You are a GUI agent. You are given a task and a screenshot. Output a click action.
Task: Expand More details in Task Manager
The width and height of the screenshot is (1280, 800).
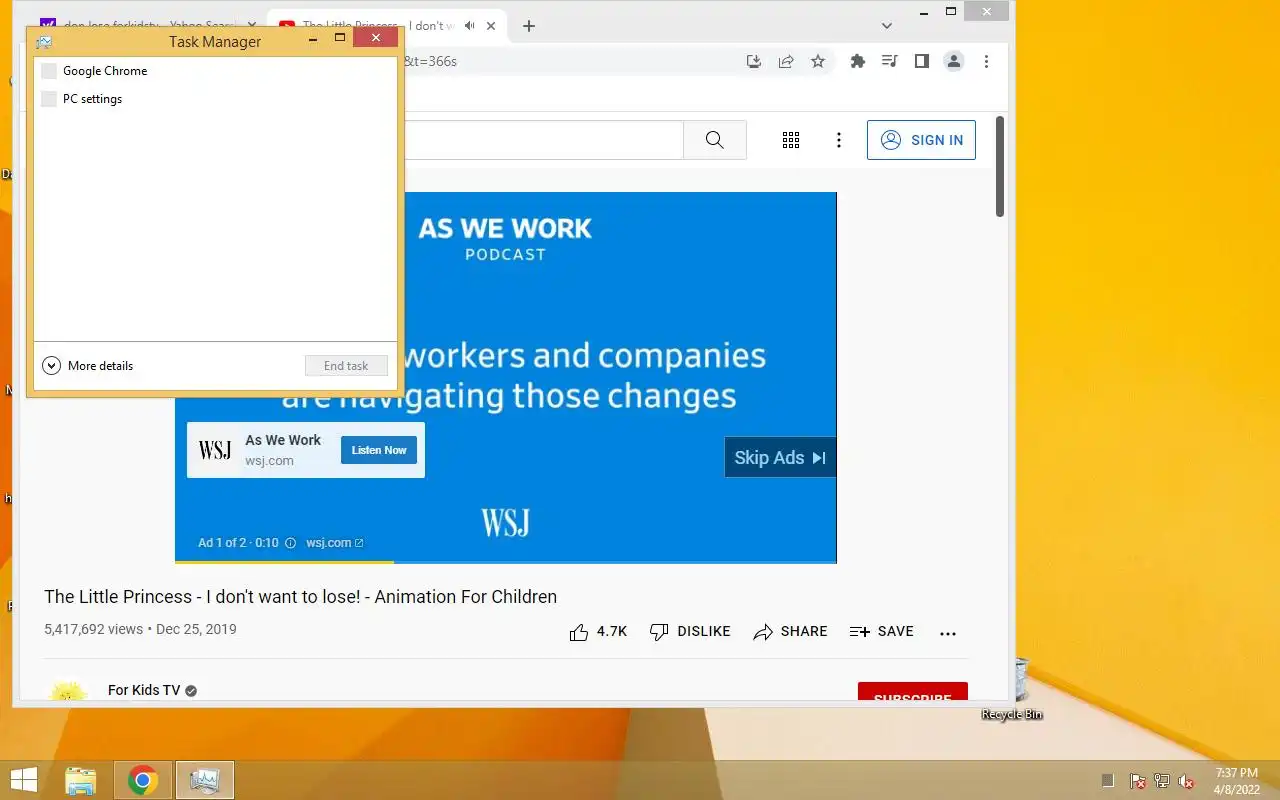(x=88, y=366)
